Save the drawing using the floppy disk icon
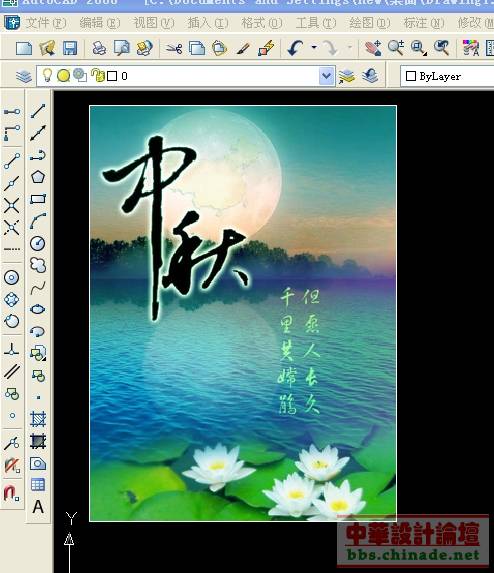The height and width of the screenshot is (573, 494). pyautogui.click(x=70, y=48)
